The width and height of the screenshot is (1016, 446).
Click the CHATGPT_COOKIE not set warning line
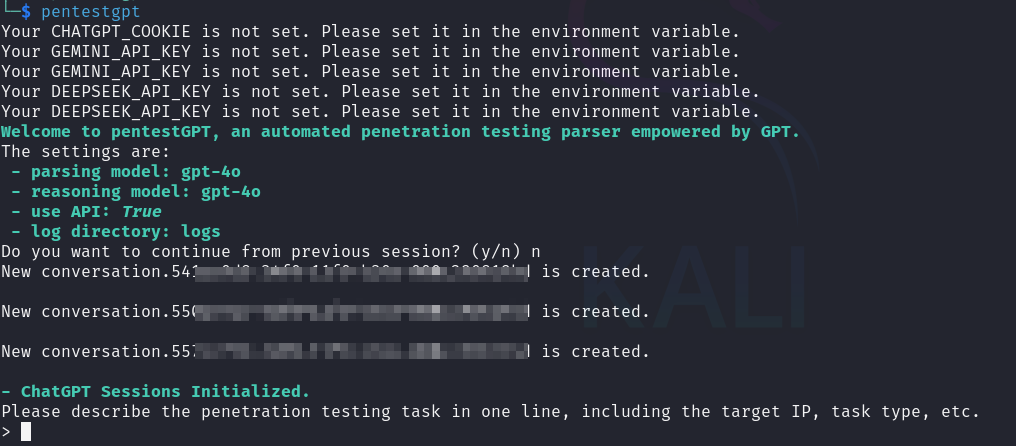click(x=370, y=31)
